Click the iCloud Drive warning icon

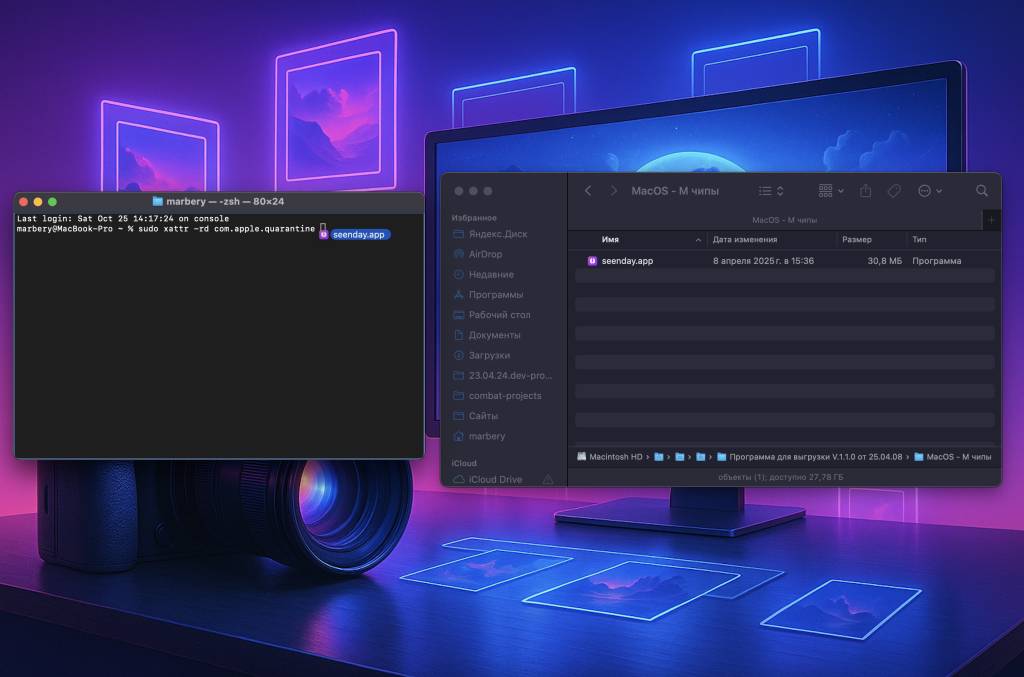click(x=547, y=480)
